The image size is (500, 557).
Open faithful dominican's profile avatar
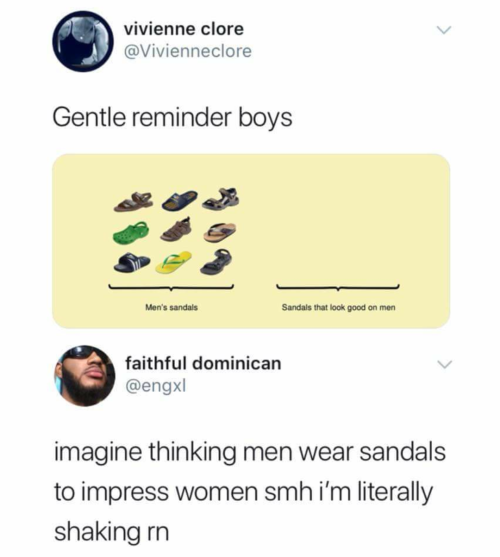[x=85, y=376]
